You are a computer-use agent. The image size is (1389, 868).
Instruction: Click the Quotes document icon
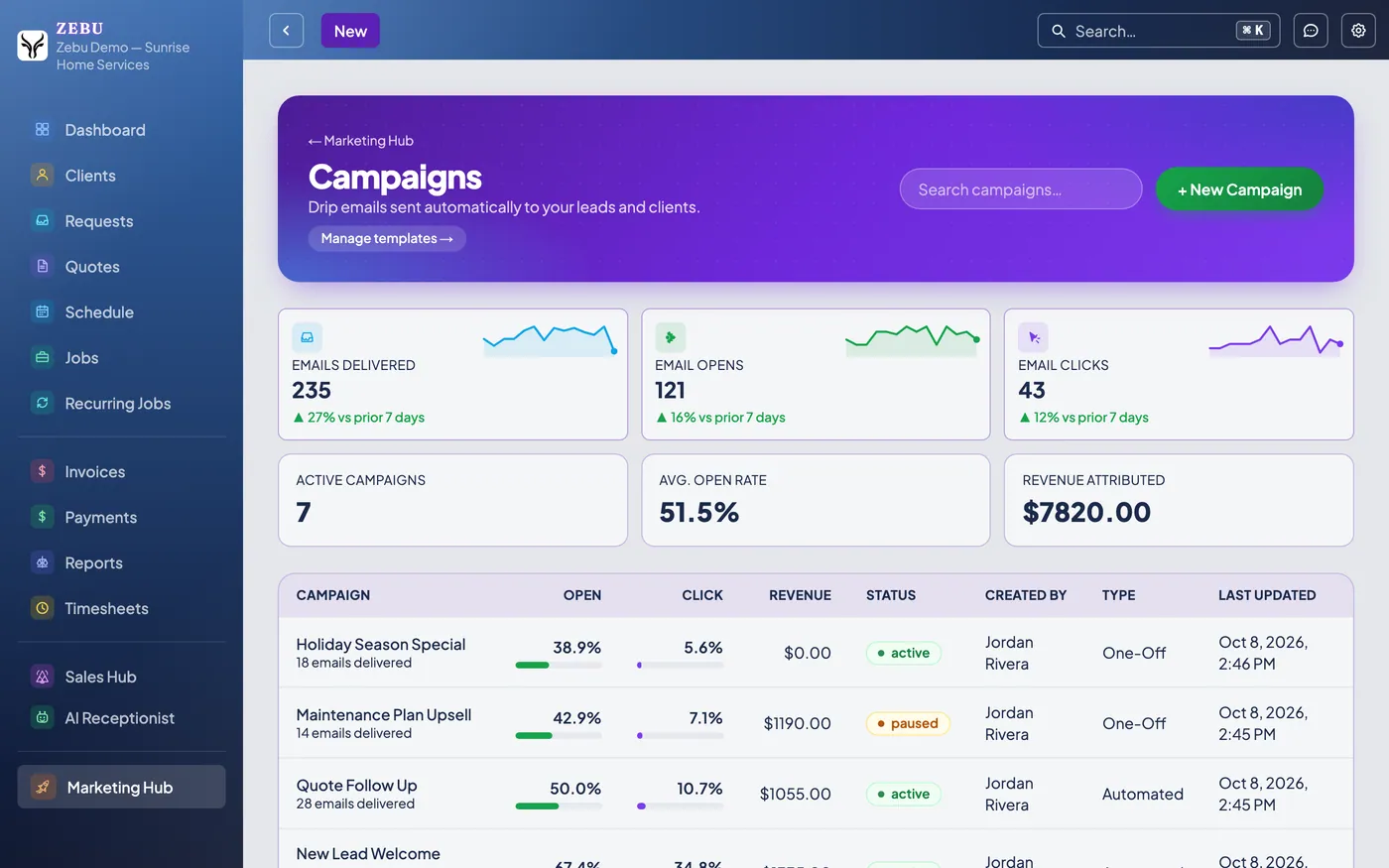coord(42,267)
